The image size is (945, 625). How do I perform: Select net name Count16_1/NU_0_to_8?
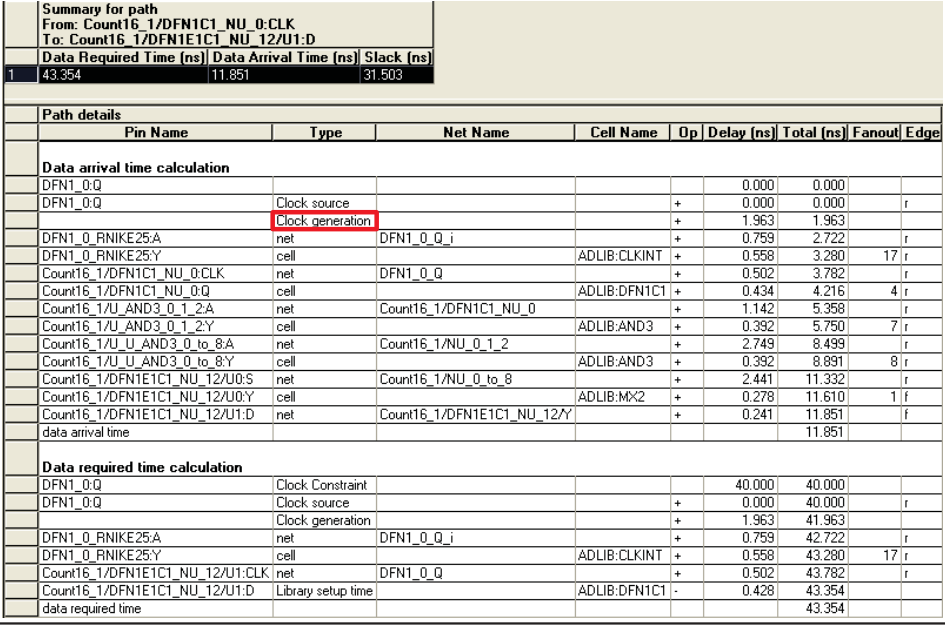click(476, 379)
